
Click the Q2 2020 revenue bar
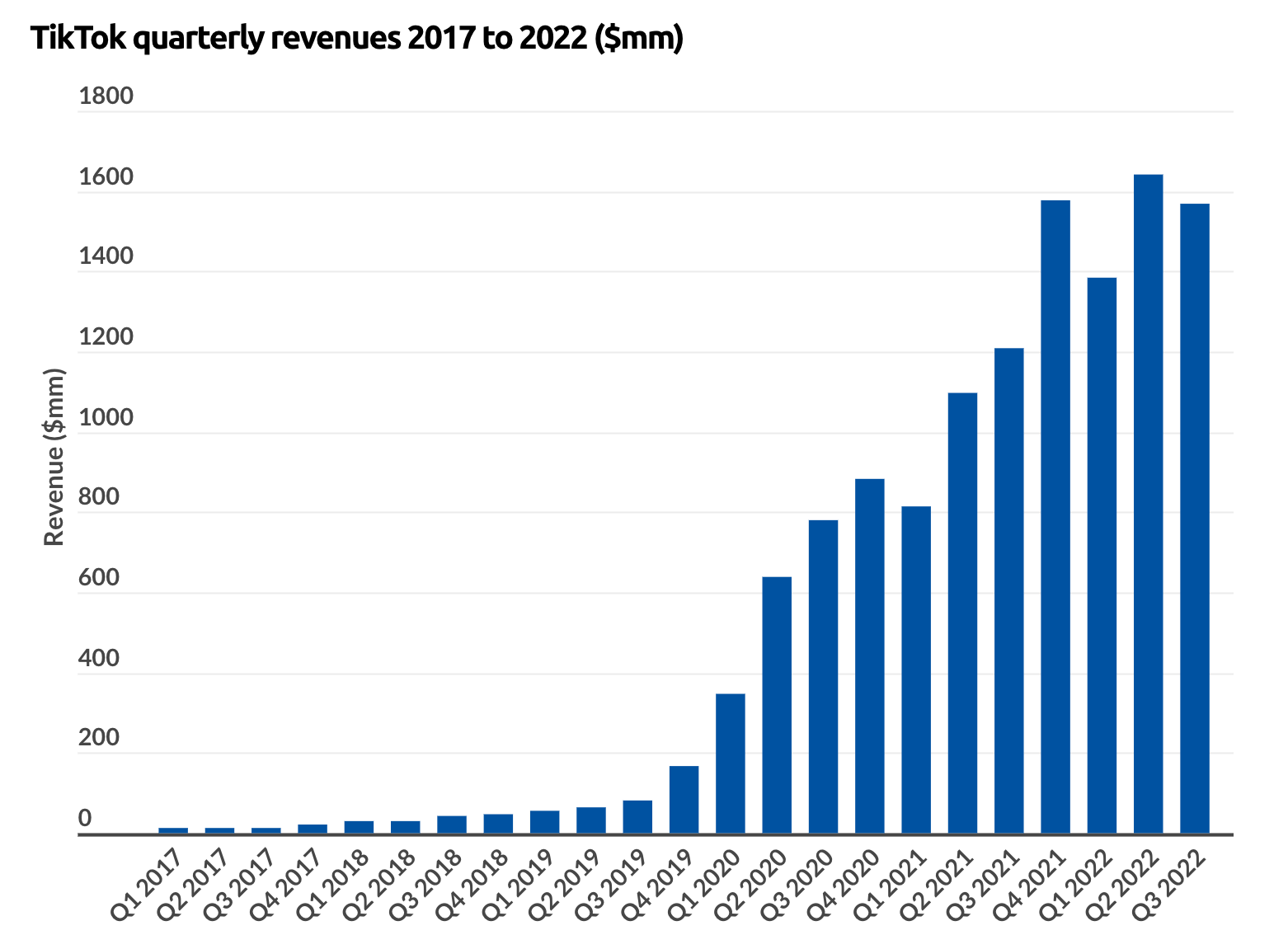click(777, 705)
